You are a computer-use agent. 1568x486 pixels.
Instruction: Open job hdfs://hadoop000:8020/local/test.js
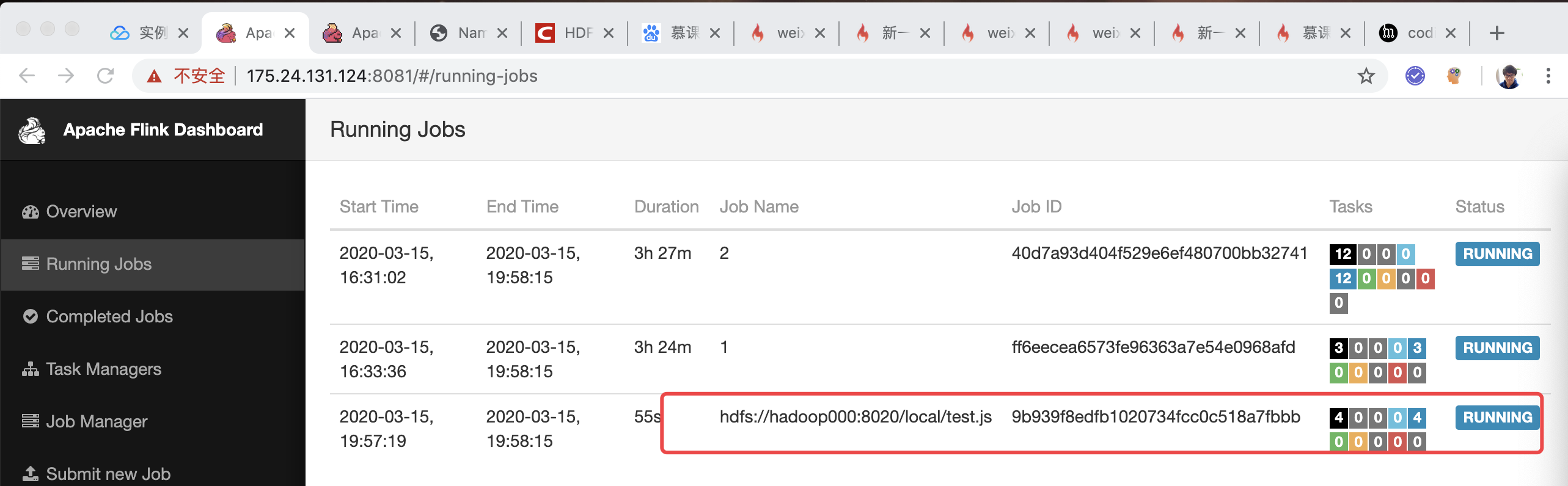(855, 417)
